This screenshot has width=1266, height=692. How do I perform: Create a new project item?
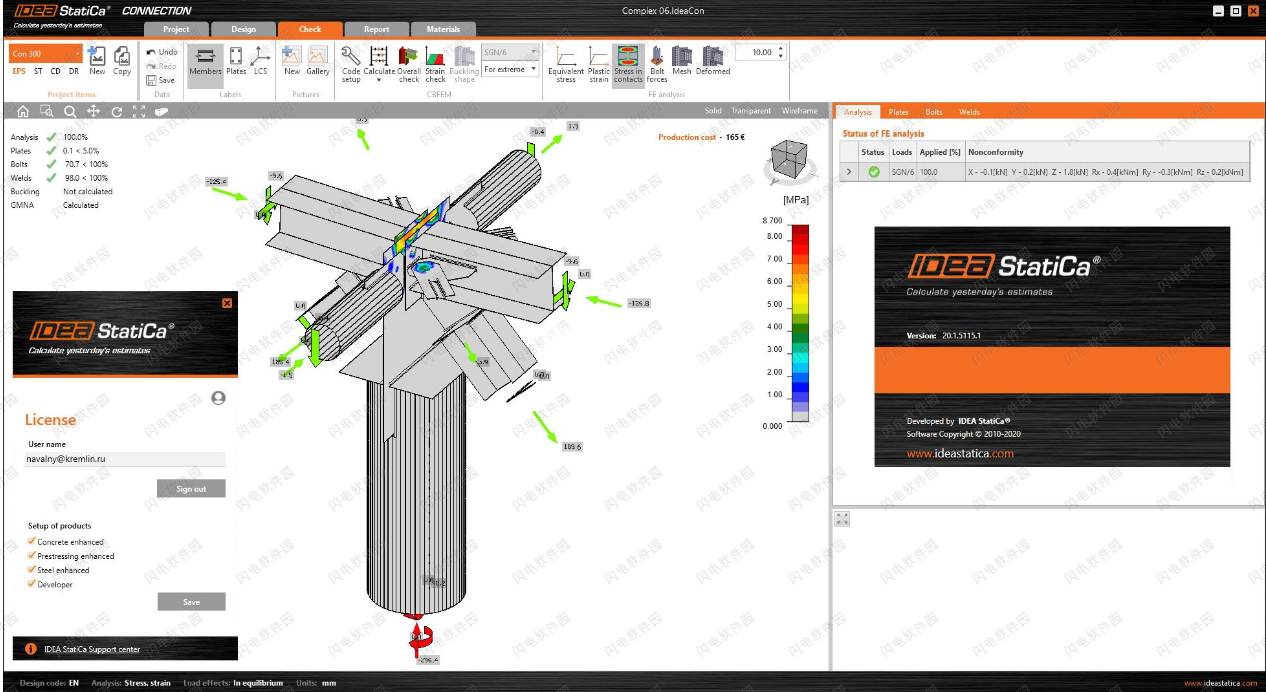(x=97, y=61)
